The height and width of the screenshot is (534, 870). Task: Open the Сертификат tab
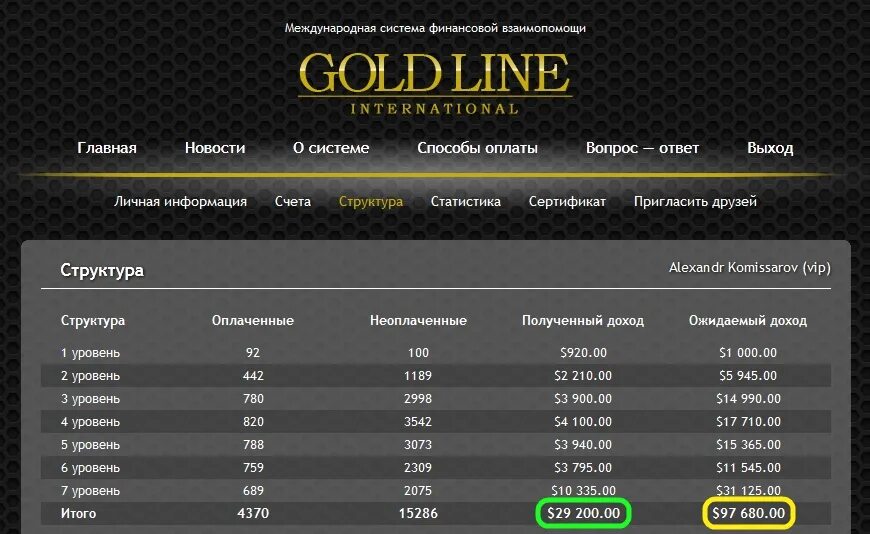[567, 201]
